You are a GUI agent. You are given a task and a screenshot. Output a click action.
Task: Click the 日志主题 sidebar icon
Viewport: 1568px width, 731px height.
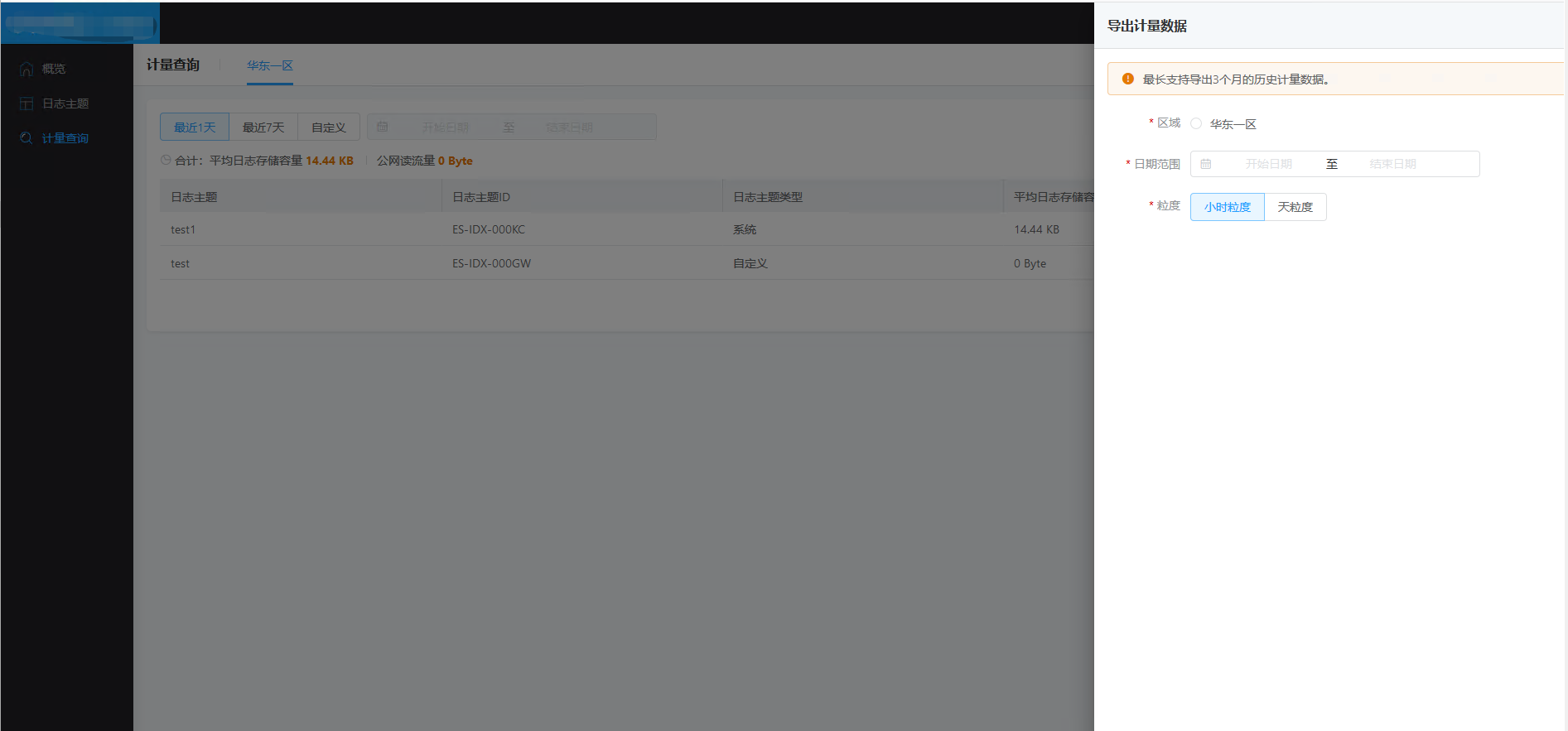point(27,103)
